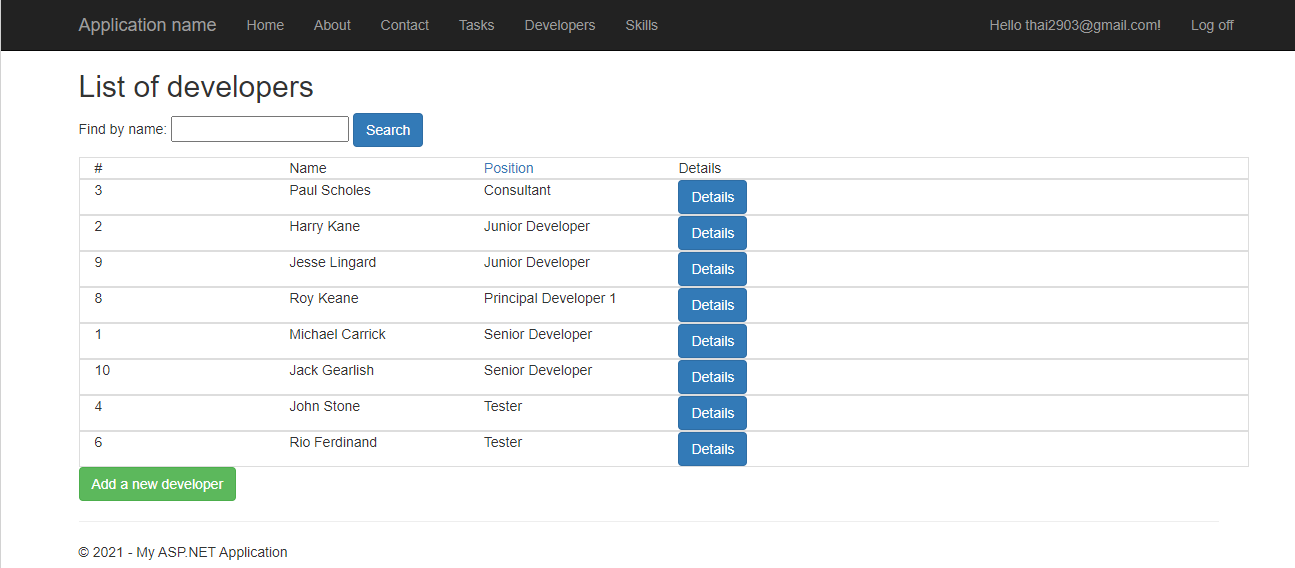1295x568 pixels.
Task: Click John Stone's Tester cell
Action: [x=503, y=406]
